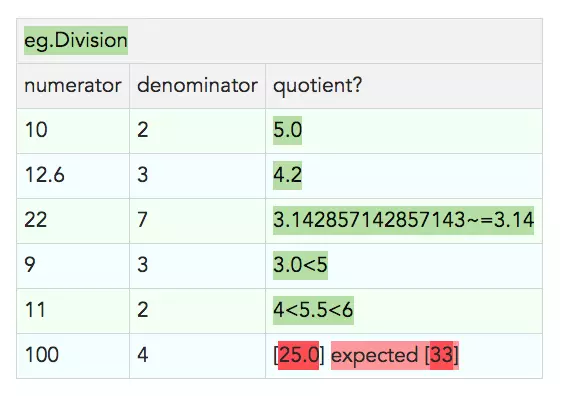The height and width of the screenshot is (396, 563).
Task: Click the green 4.2 quotient result
Action: [287, 175]
